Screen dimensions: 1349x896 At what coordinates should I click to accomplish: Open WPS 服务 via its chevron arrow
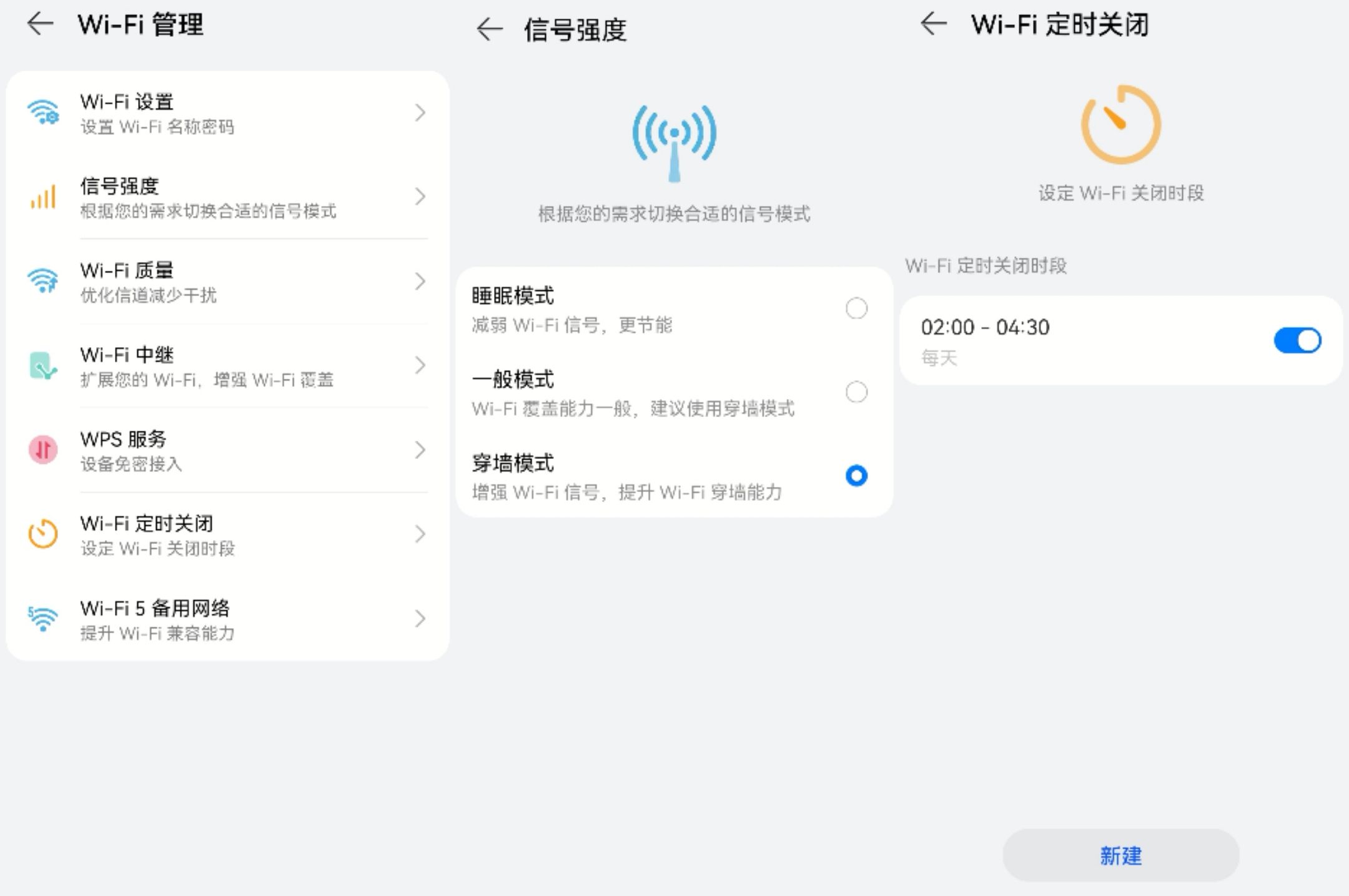pyautogui.click(x=420, y=450)
